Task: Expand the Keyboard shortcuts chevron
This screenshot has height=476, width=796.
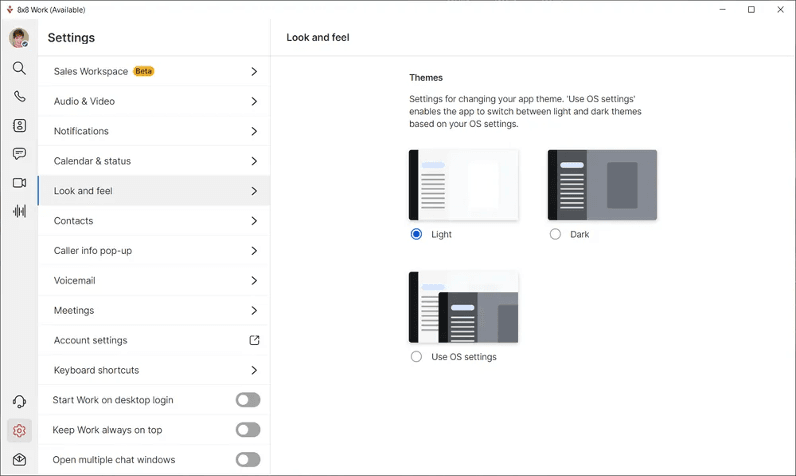Action: tap(254, 370)
